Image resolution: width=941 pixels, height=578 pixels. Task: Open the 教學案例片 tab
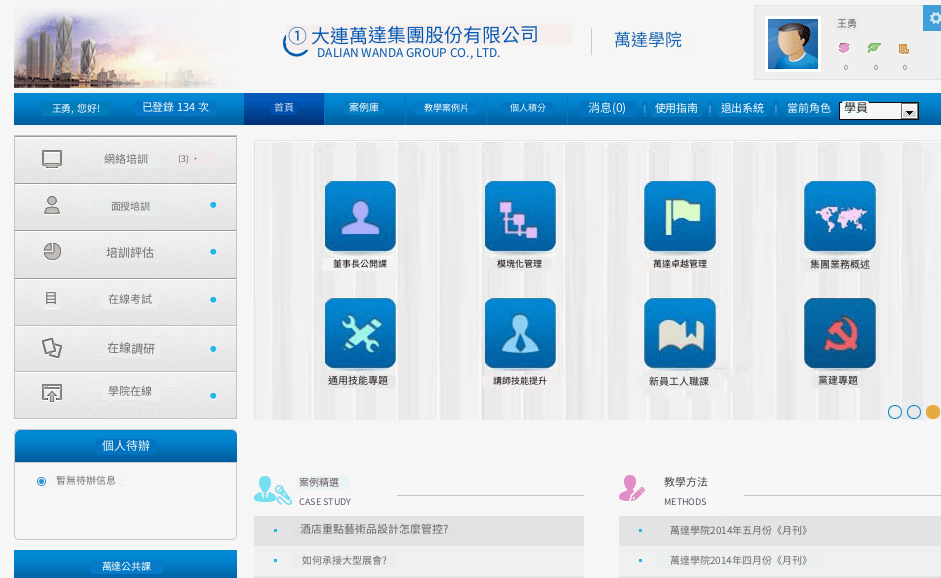(445, 108)
